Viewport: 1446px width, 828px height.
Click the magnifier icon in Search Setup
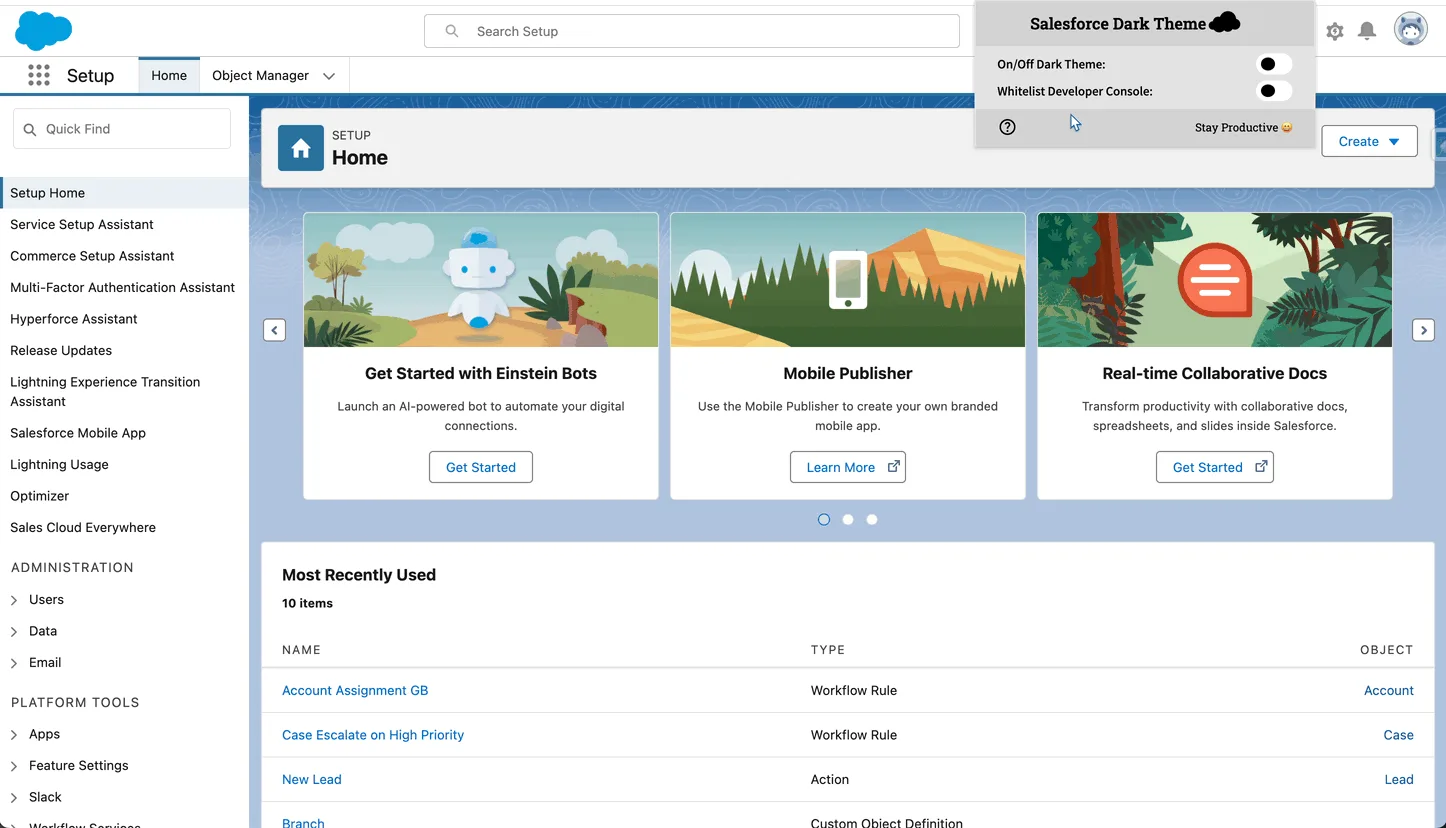point(452,31)
